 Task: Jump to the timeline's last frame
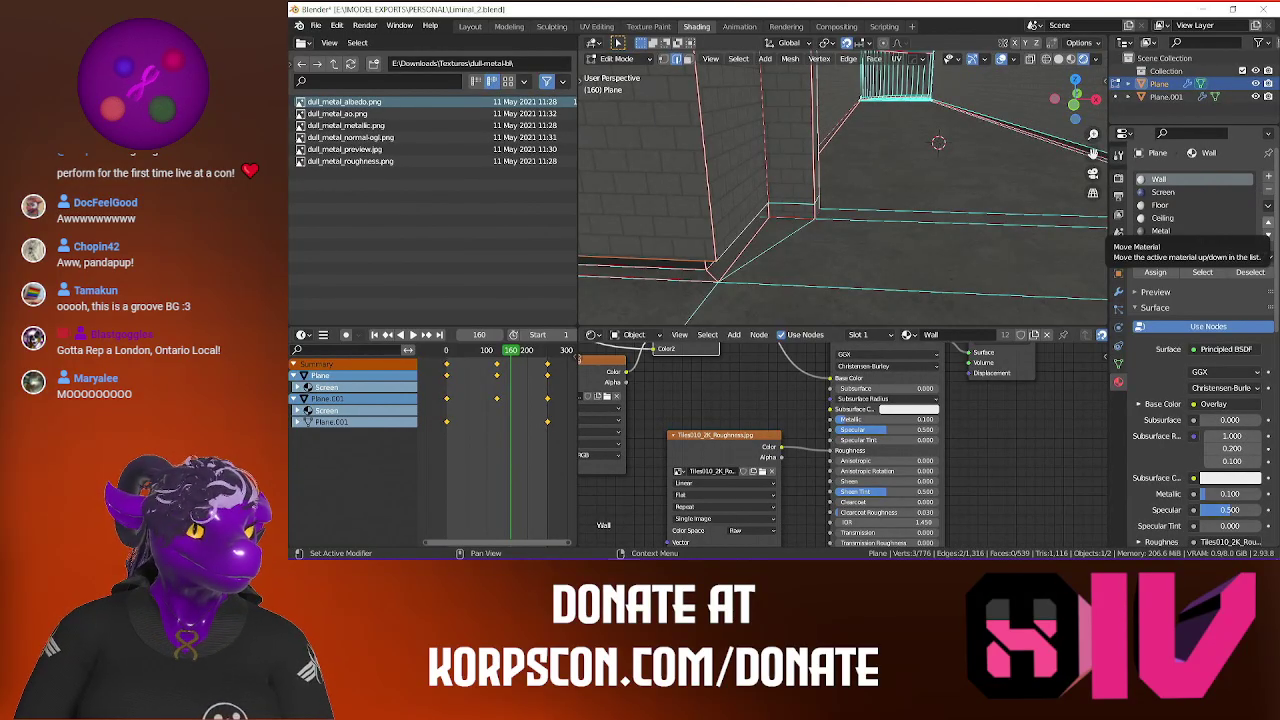pos(439,335)
